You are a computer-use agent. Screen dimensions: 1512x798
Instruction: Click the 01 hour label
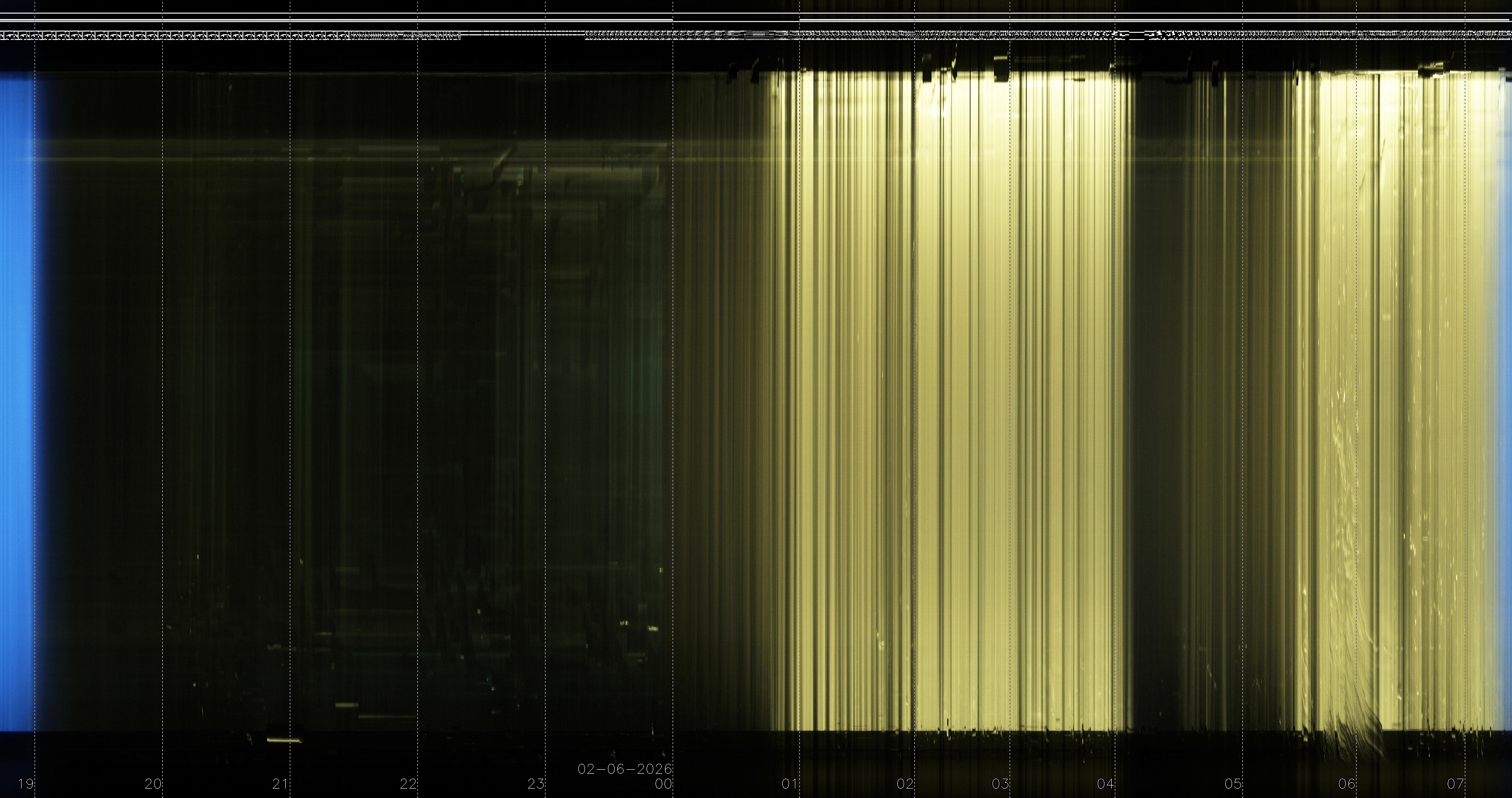(790, 783)
